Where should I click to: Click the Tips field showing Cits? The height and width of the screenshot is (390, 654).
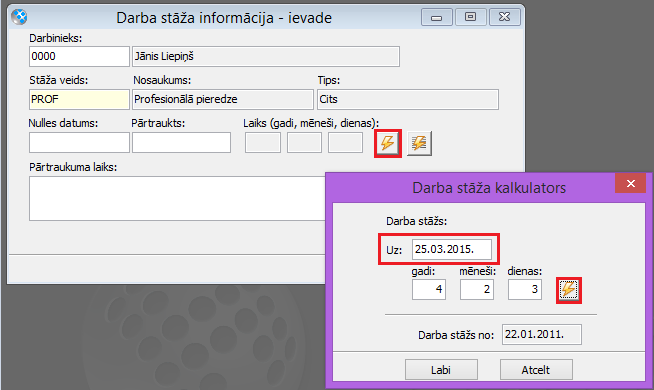coord(408,99)
